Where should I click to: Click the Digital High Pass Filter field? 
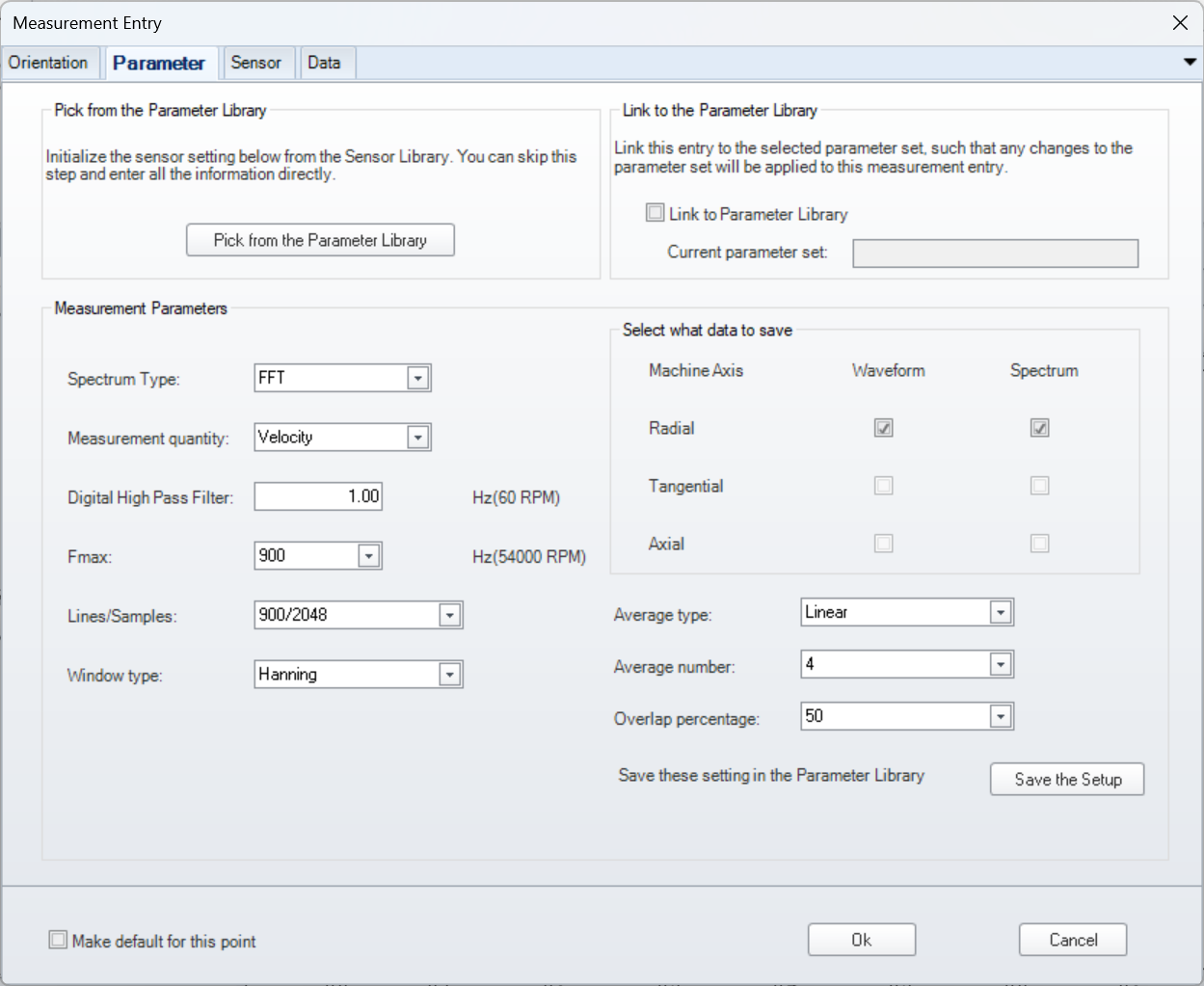point(318,496)
